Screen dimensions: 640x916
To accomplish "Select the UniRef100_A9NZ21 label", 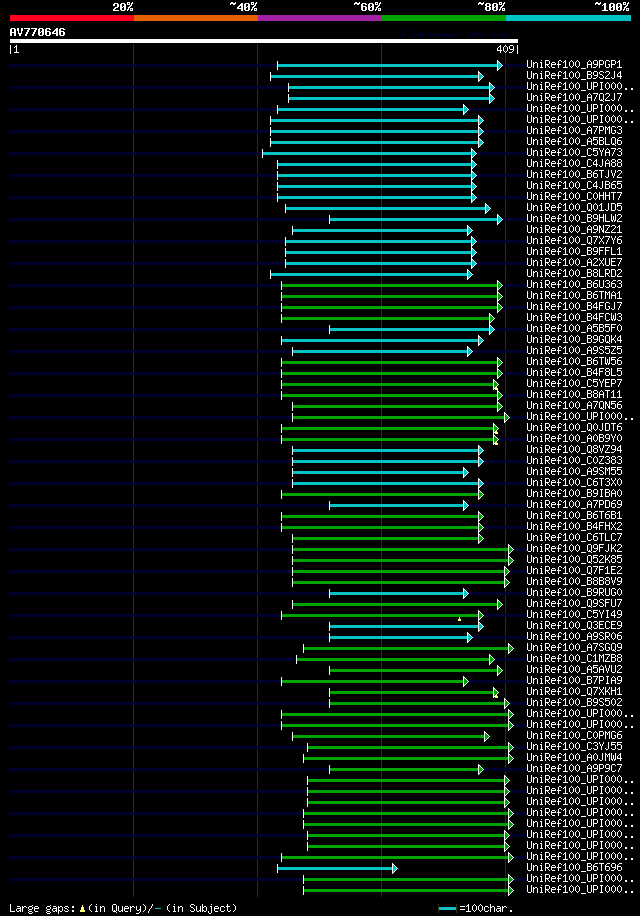I will (x=574, y=230).
